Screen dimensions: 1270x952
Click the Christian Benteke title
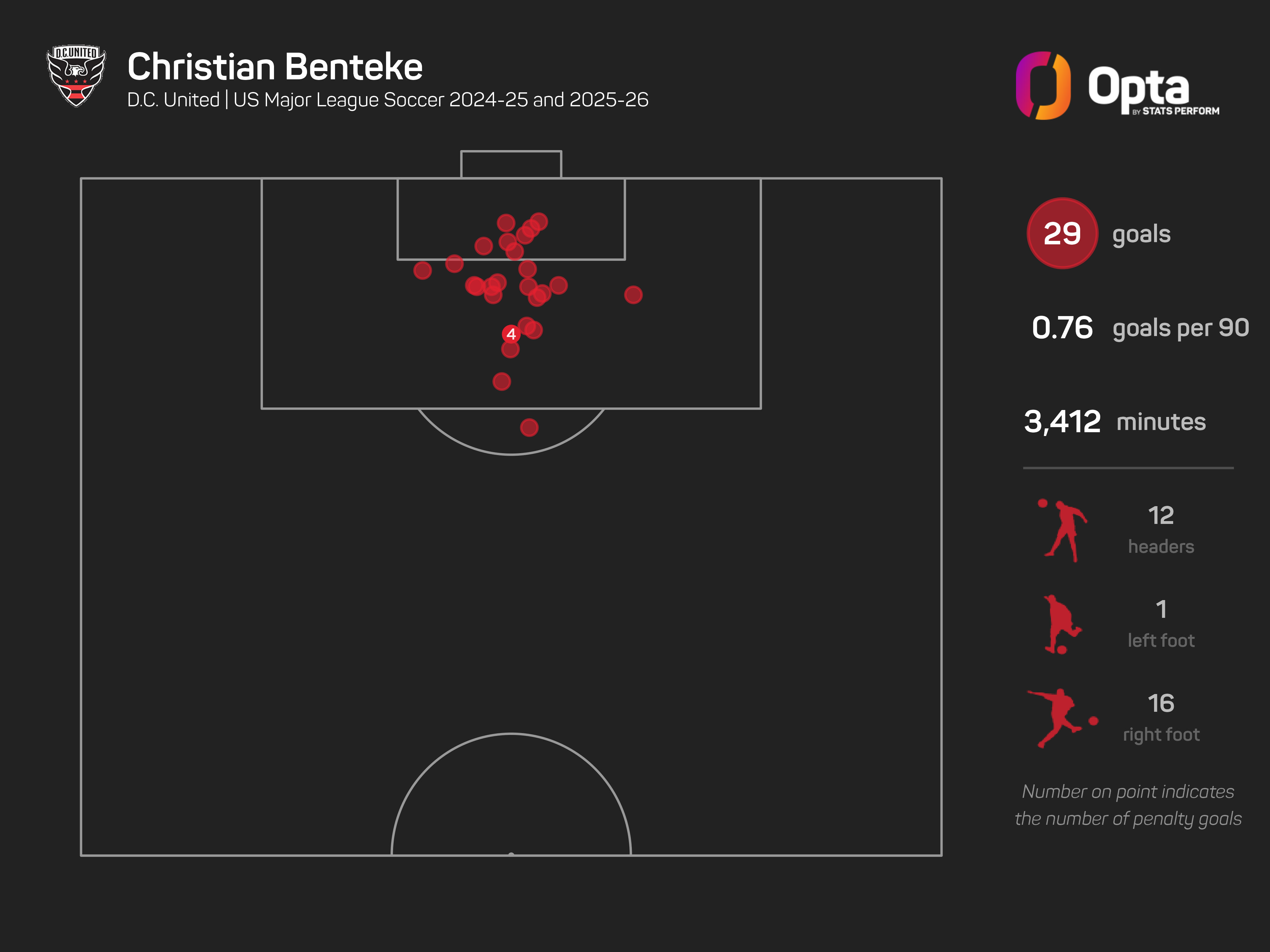pyautogui.click(x=275, y=67)
